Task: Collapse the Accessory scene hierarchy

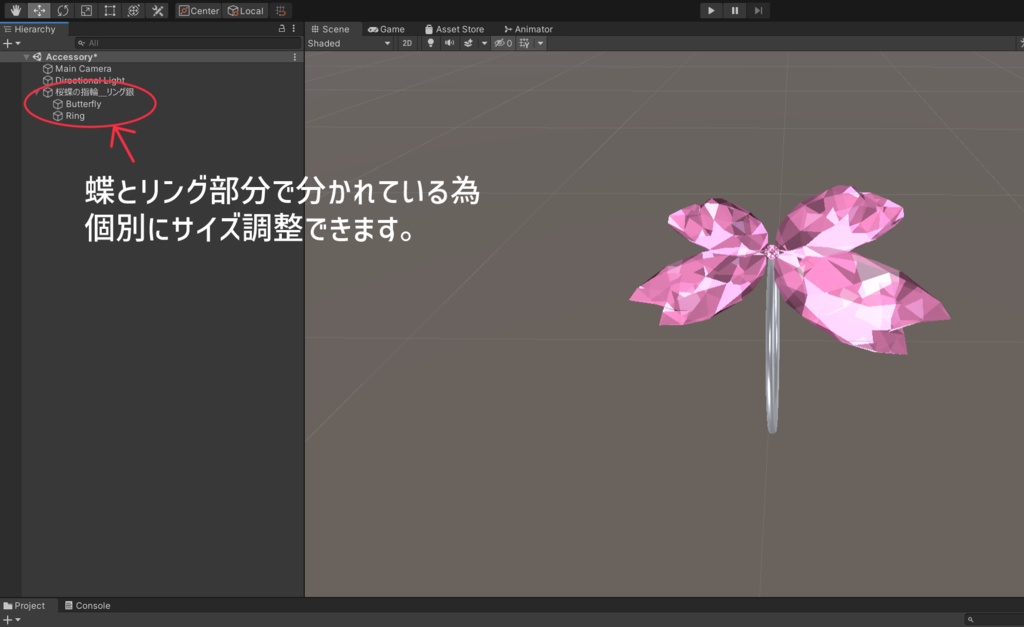Action: pyautogui.click(x=25, y=56)
